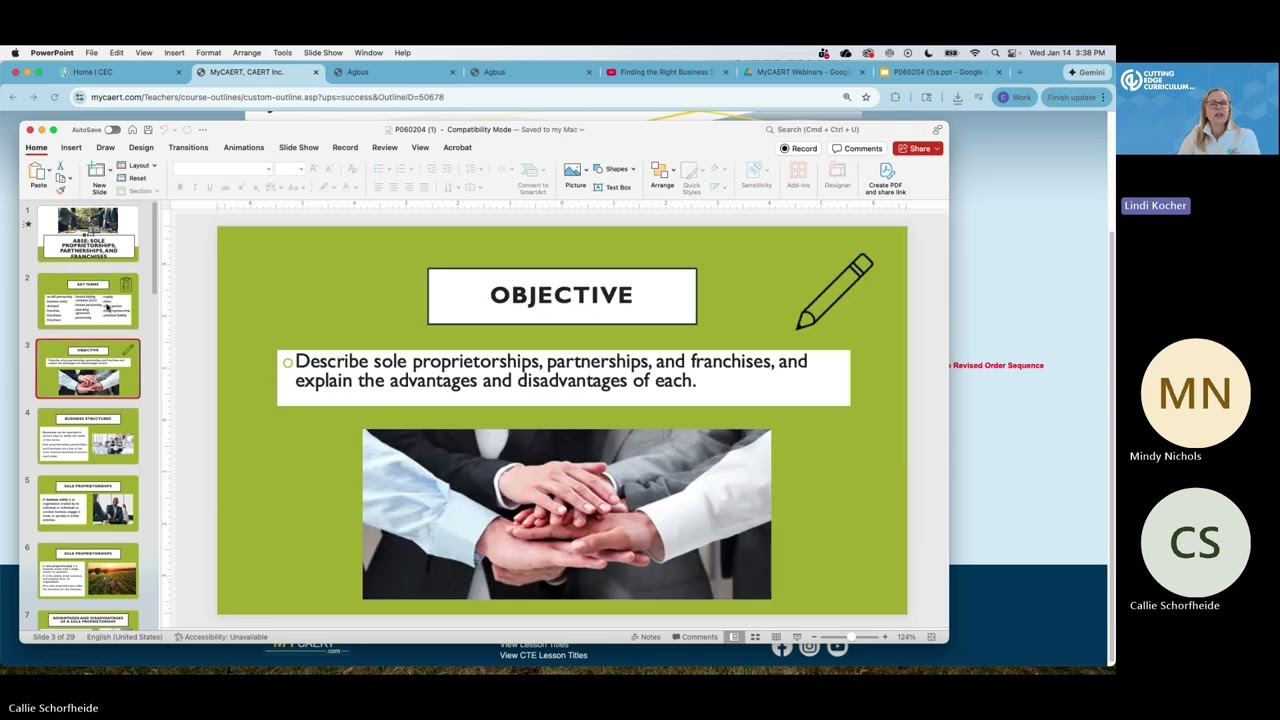Toggle Italic formatting

[195, 187]
